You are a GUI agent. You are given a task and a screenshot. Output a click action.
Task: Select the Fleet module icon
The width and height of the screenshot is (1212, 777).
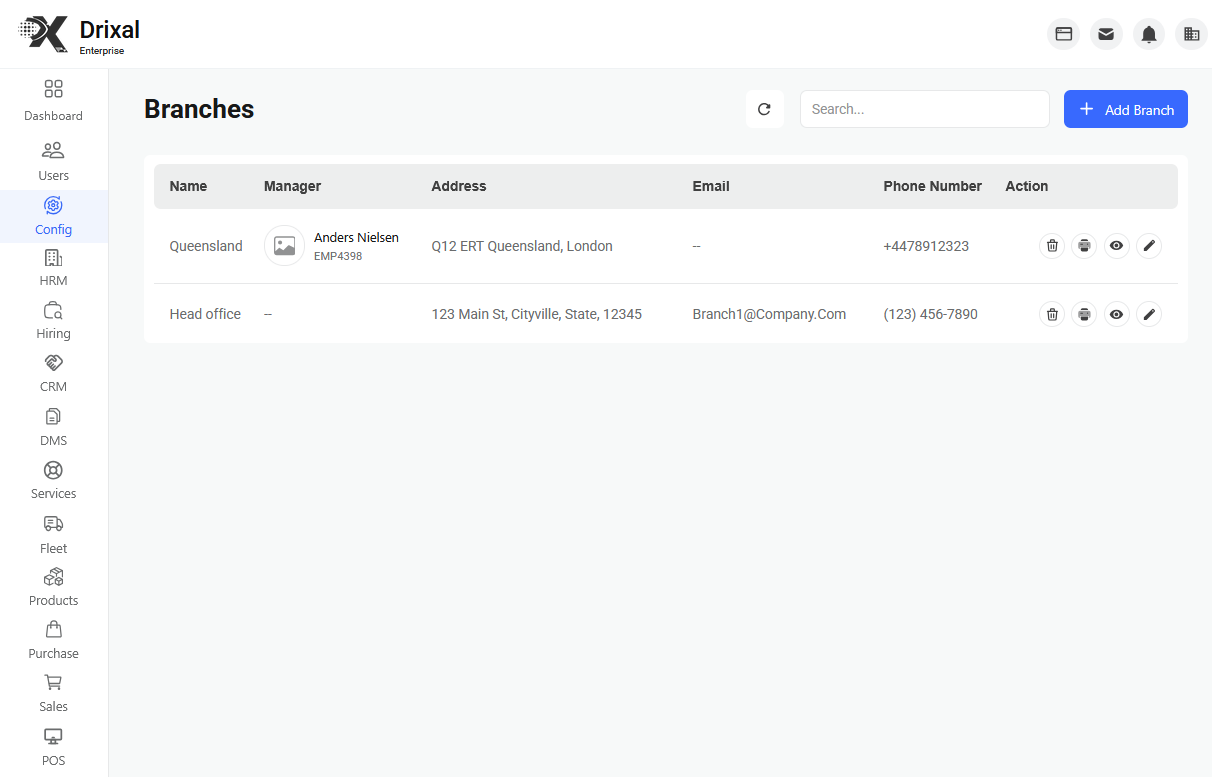53,533
